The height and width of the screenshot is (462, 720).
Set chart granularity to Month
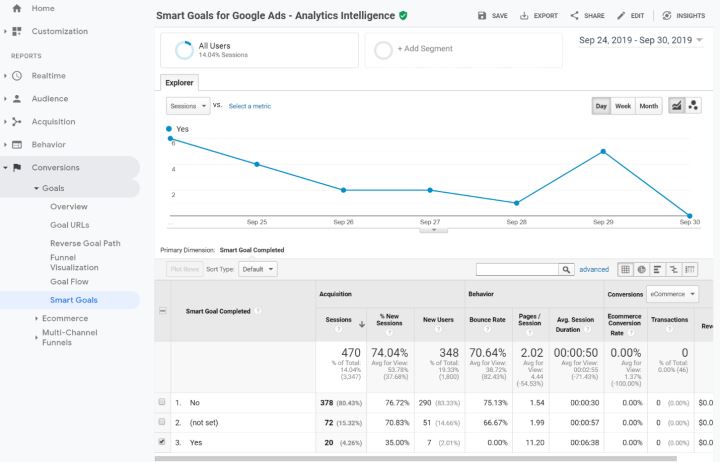(x=649, y=106)
